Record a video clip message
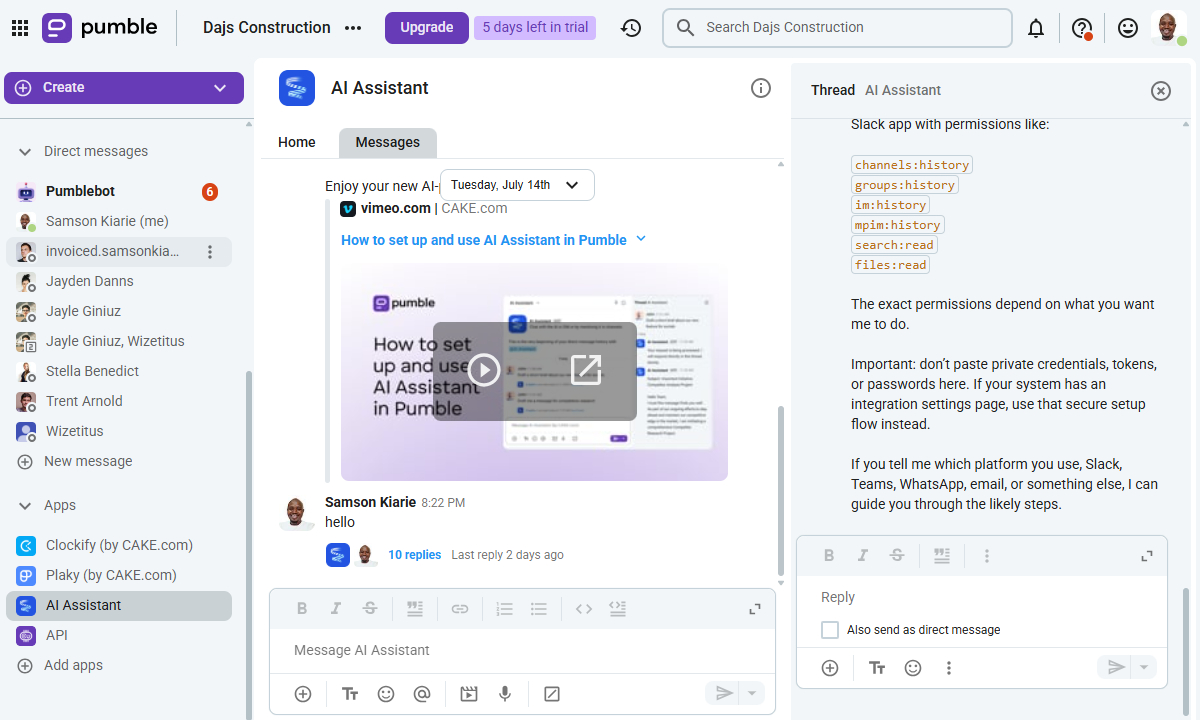Image resolution: width=1200 pixels, height=720 pixels. (x=469, y=693)
